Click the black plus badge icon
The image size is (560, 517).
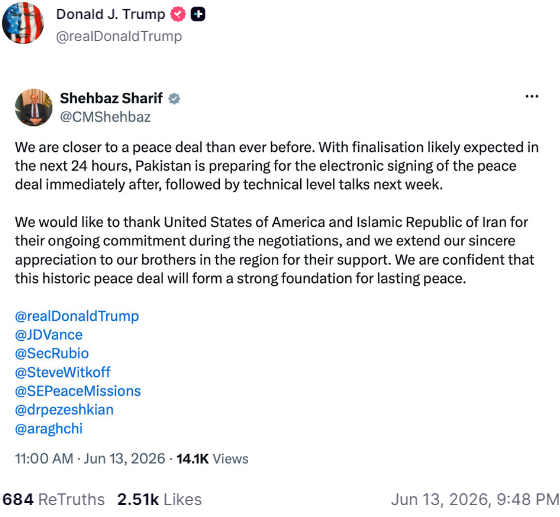tap(198, 14)
